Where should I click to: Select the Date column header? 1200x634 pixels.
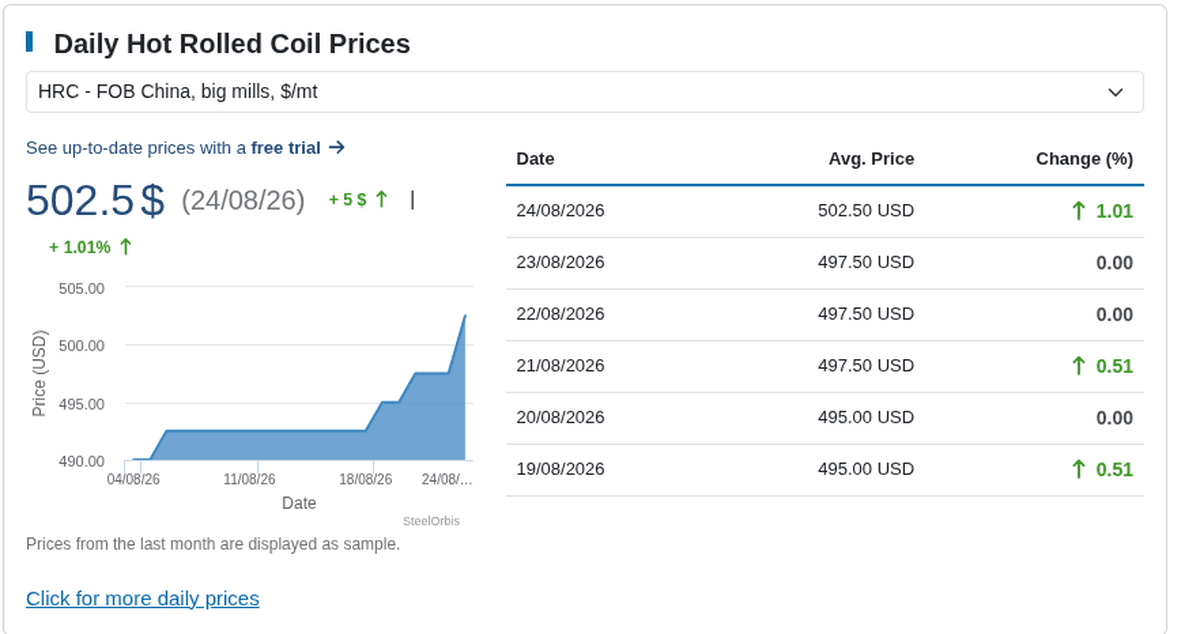click(x=535, y=159)
